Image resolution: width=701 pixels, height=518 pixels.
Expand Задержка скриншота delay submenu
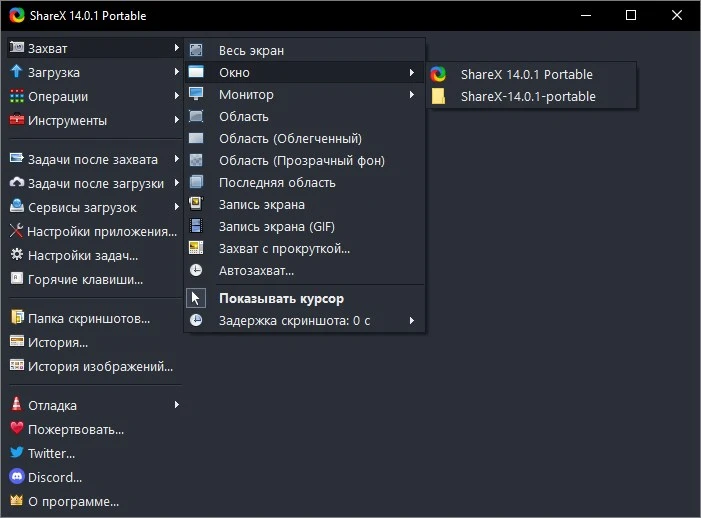coord(411,320)
